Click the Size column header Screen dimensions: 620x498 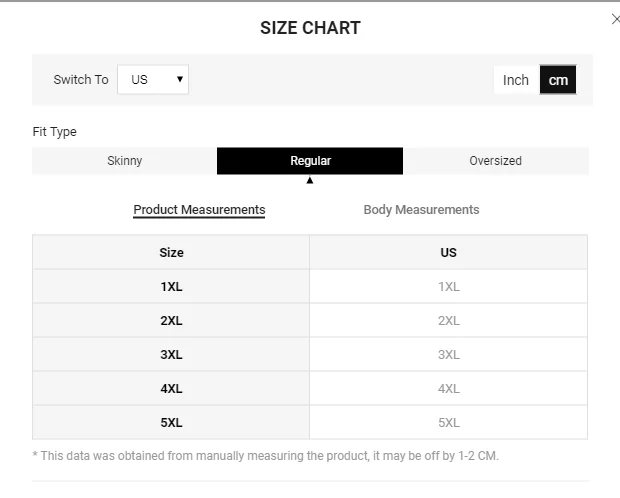(171, 253)
